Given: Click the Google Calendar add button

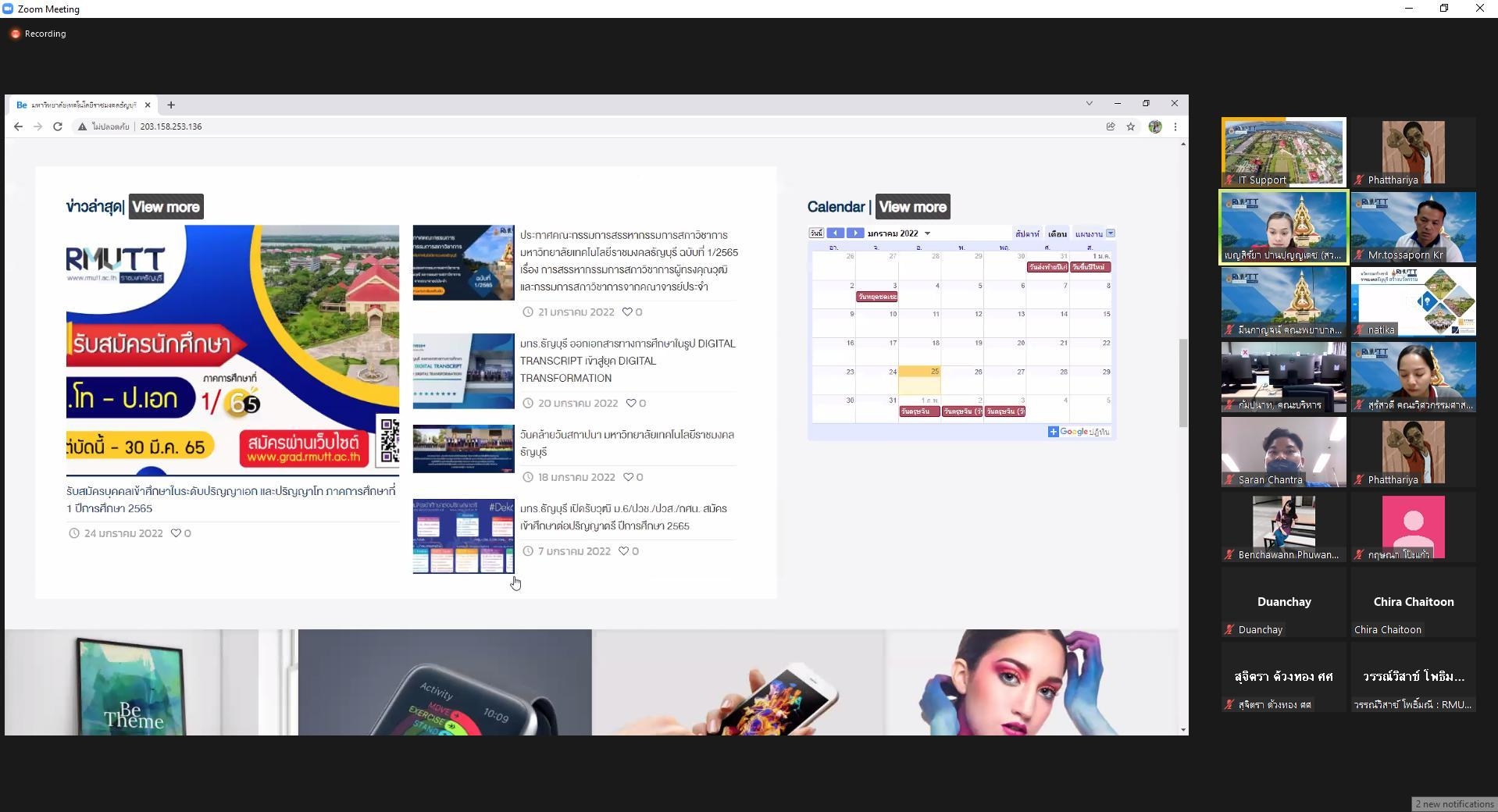Looking at the screenshot, I should [1079, 432].
